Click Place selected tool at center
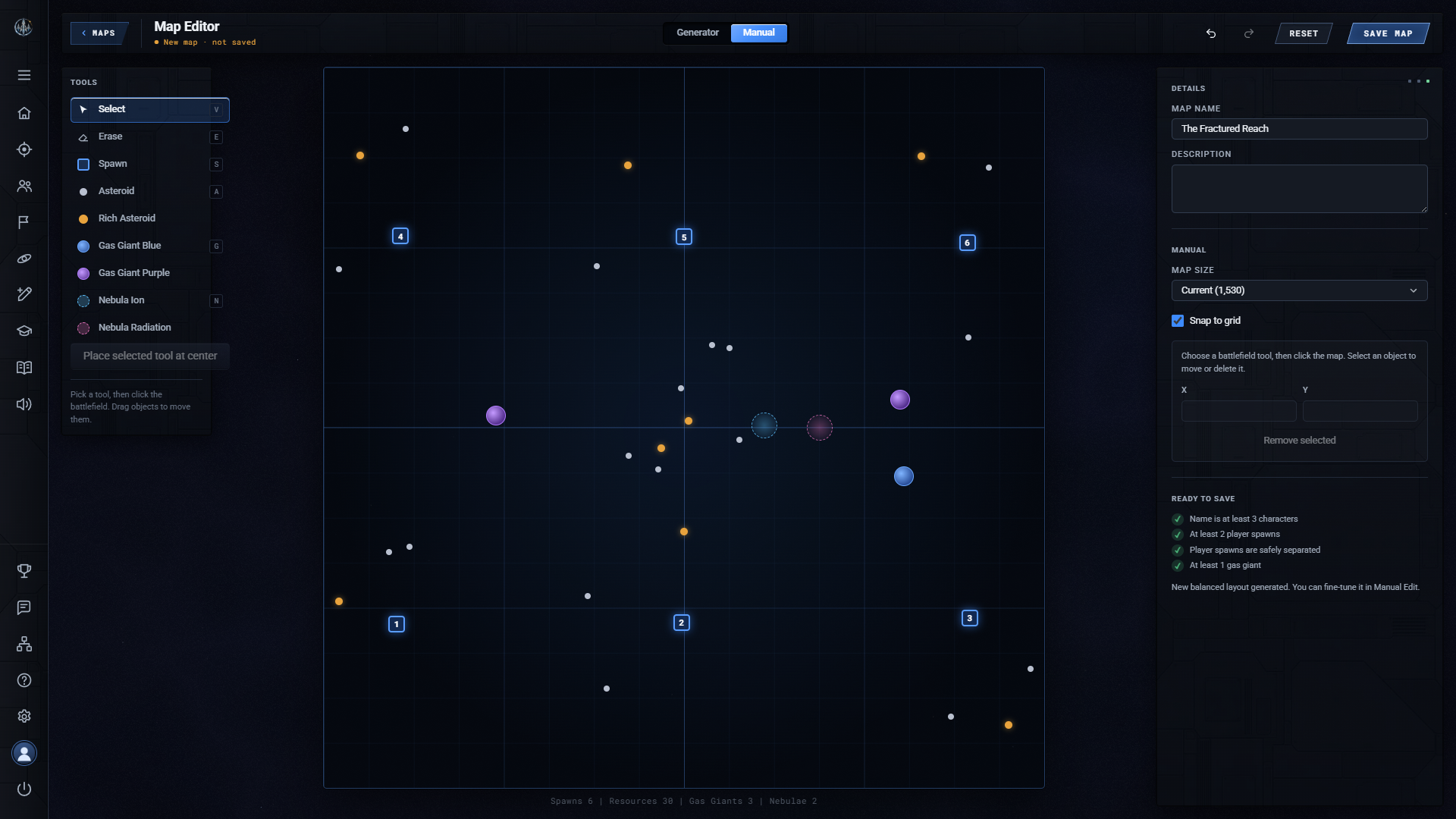The height and width of the screenshot is (819, 1456). coord(150,356)
